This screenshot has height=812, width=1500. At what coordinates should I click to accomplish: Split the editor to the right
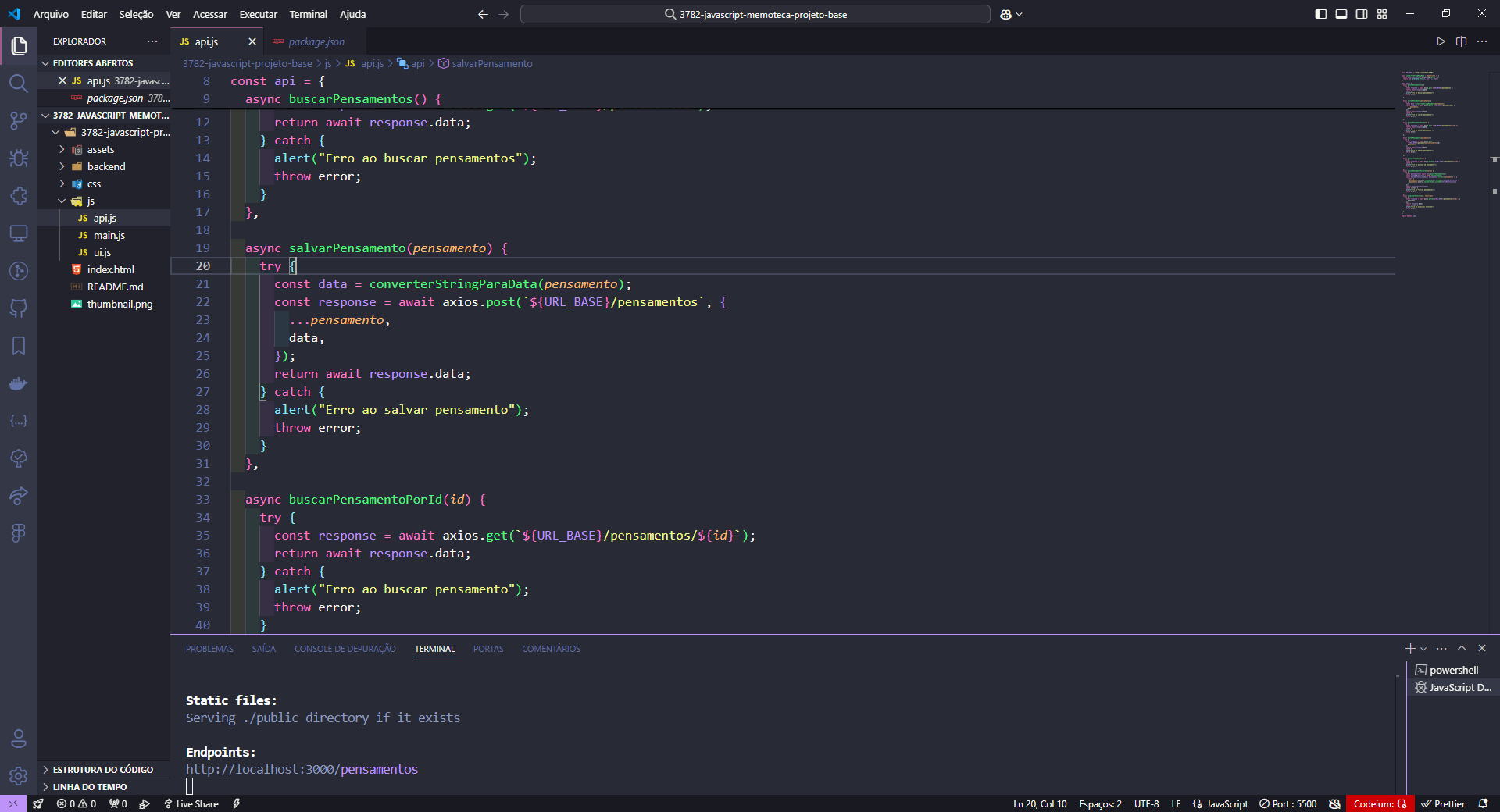(x=1461, y=41)
